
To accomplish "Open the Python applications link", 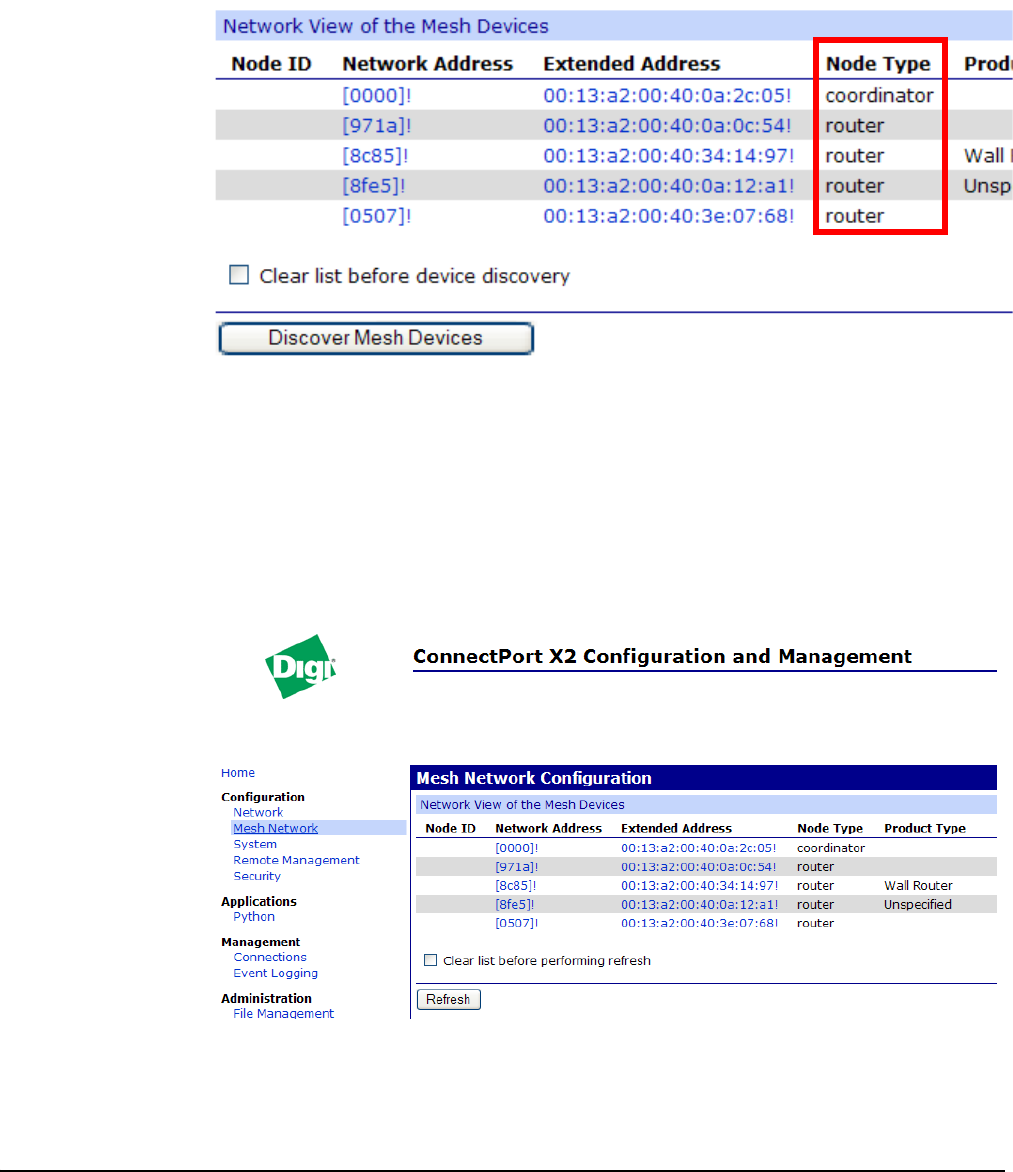I will (254, 916).
